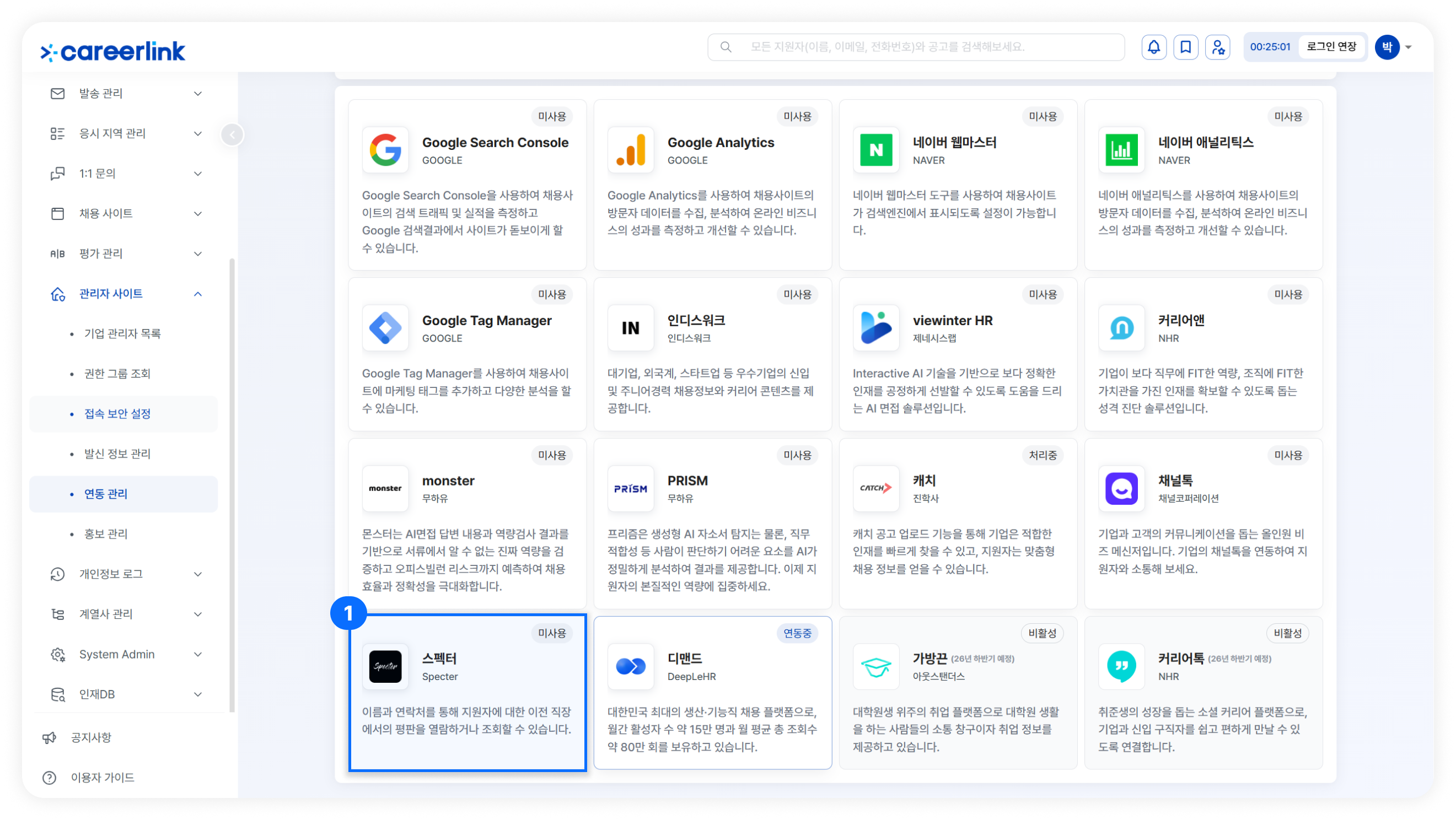
Task: Click the 공지사항 megaphone icon
Action: [49, 737]
